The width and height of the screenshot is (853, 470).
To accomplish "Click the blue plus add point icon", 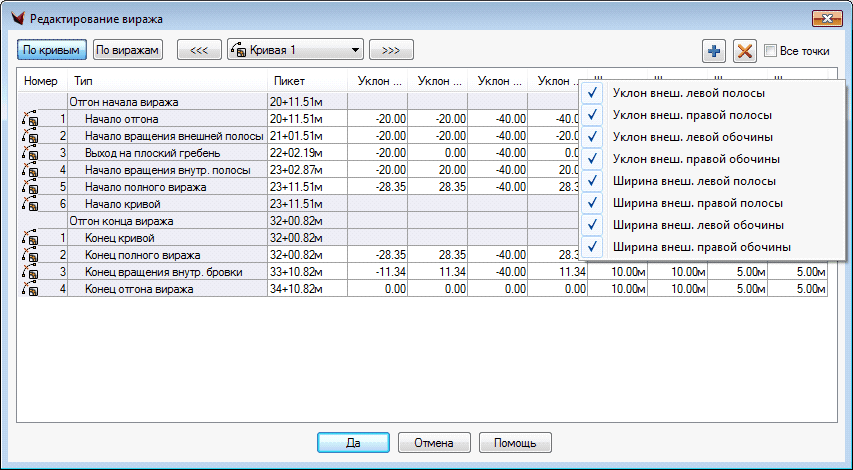I will [714, 50].
